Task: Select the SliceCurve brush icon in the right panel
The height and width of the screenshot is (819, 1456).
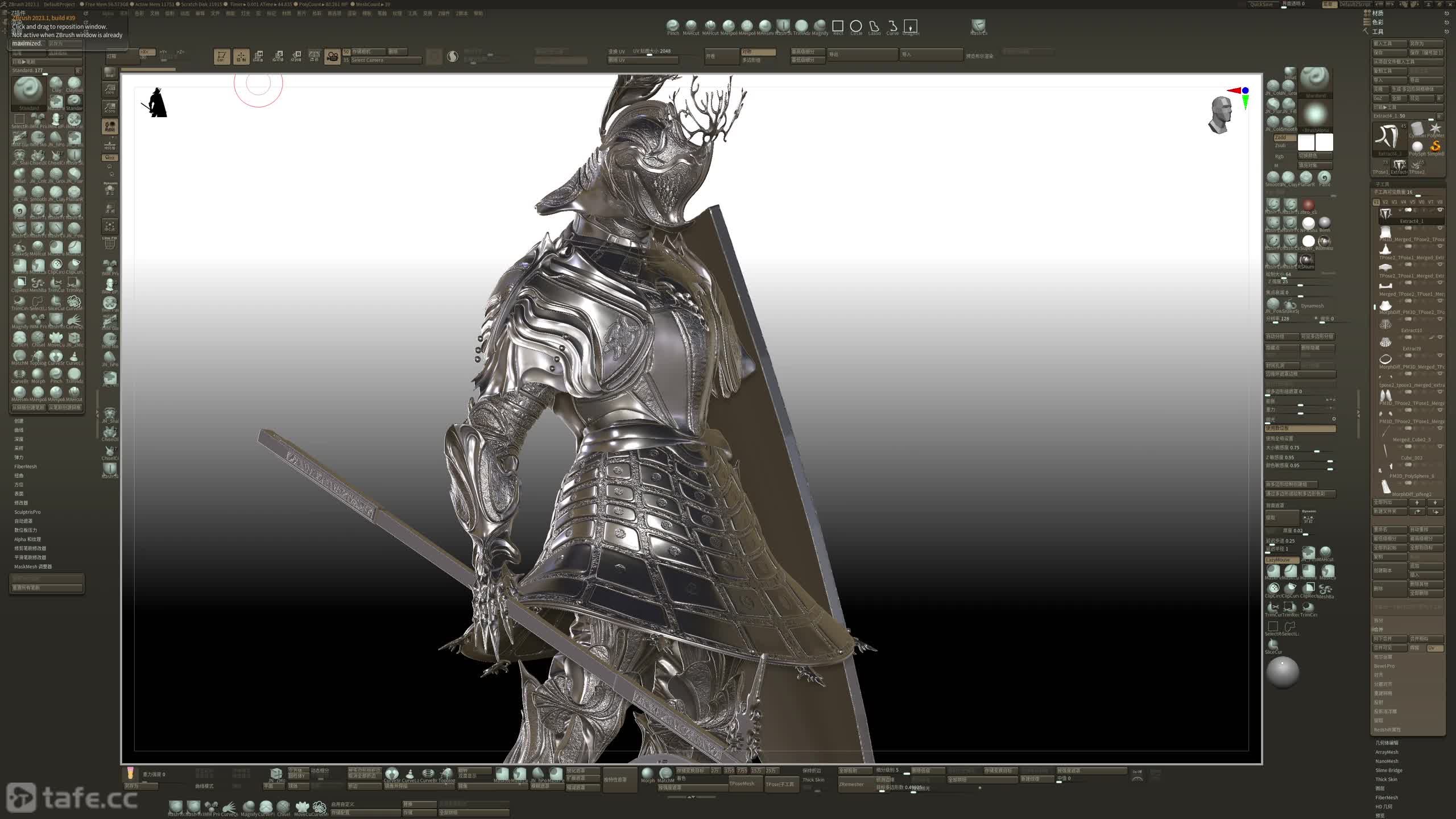Action: click(x=1273, y=646)
